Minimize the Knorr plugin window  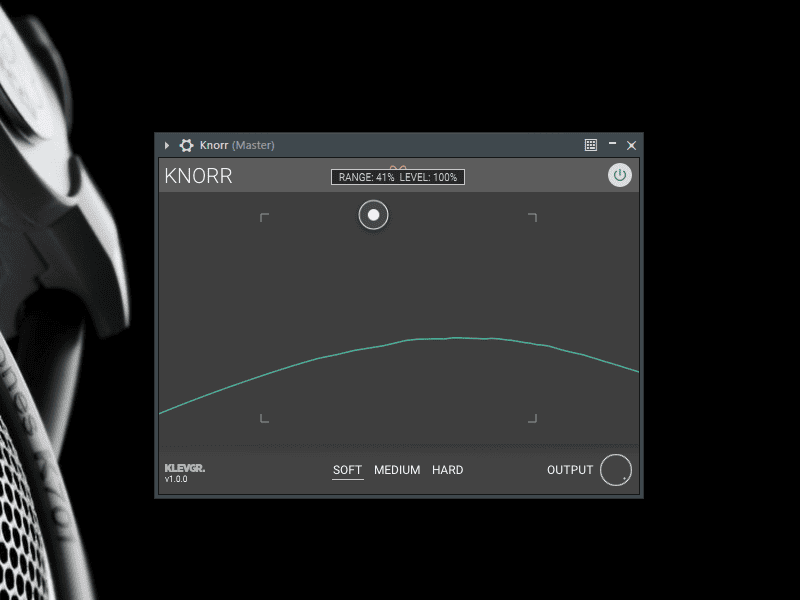tap(612, 144)
